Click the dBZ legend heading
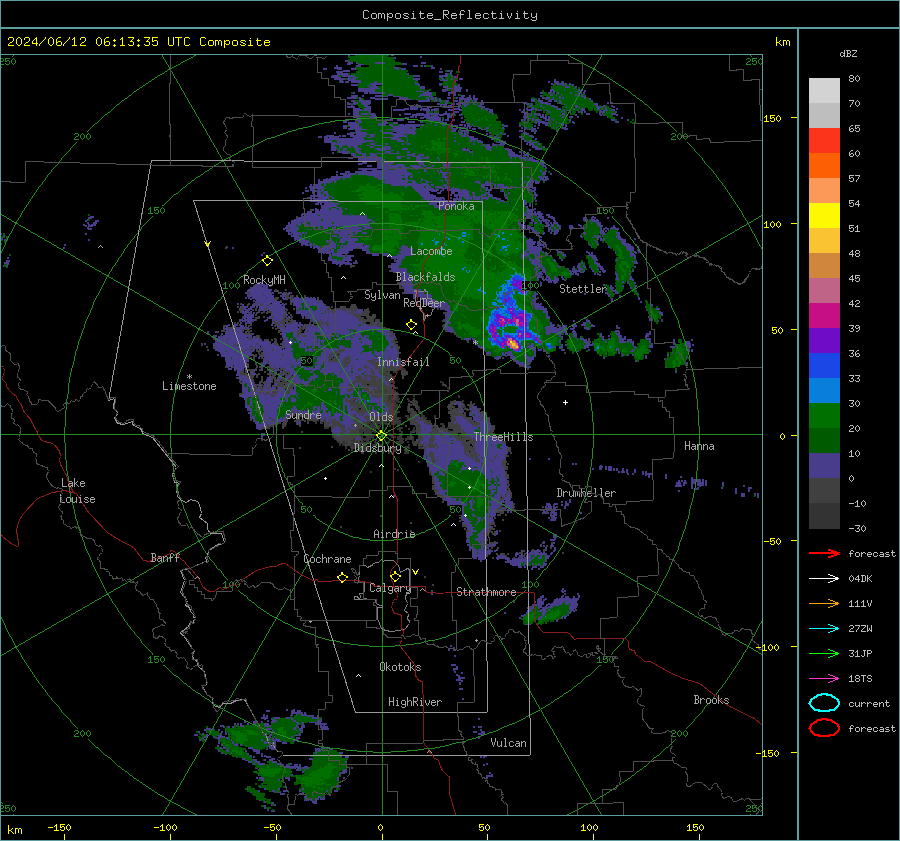This screenshot has width=900, height=841. 848,53
